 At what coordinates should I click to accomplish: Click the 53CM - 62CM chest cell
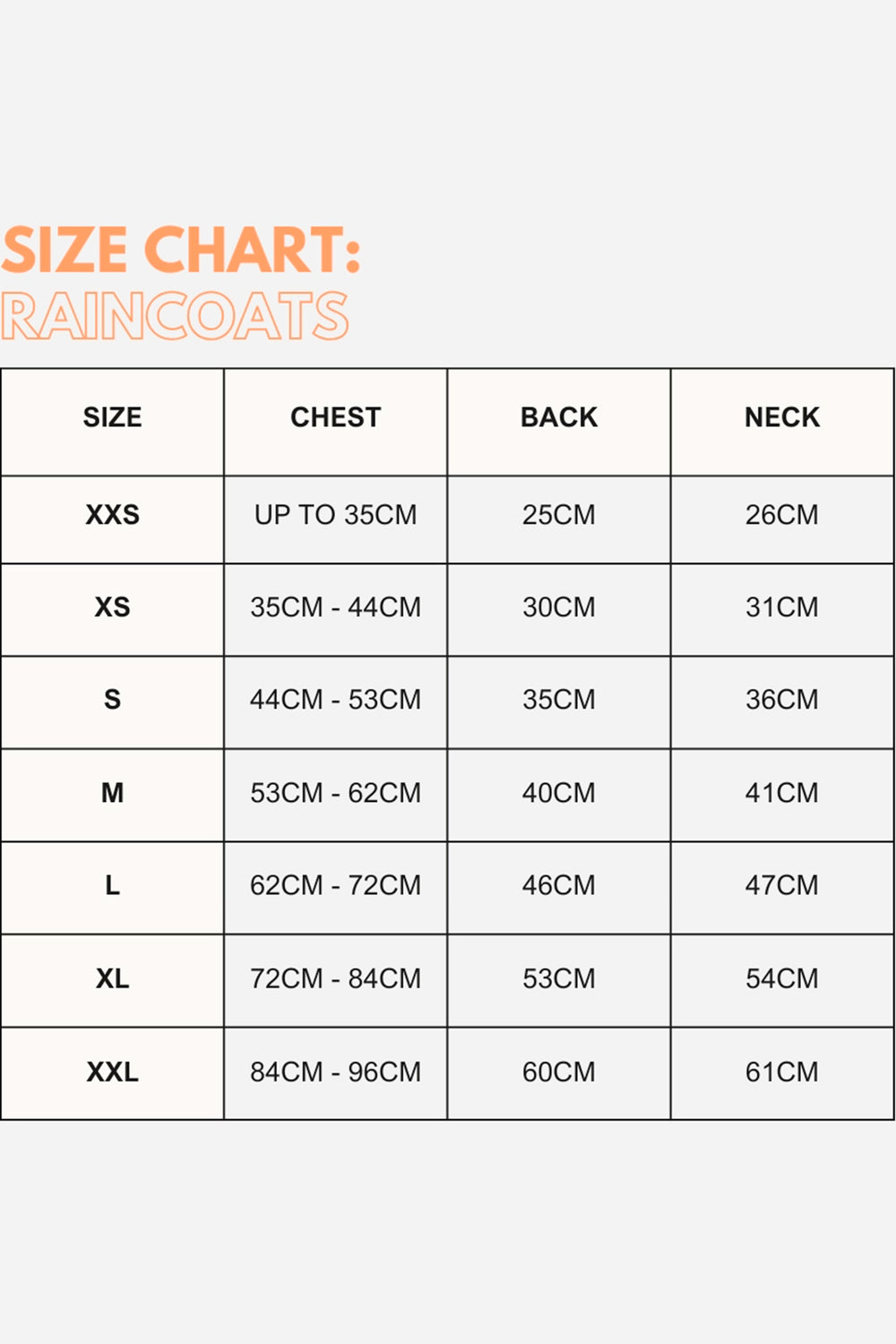[336, 793]
